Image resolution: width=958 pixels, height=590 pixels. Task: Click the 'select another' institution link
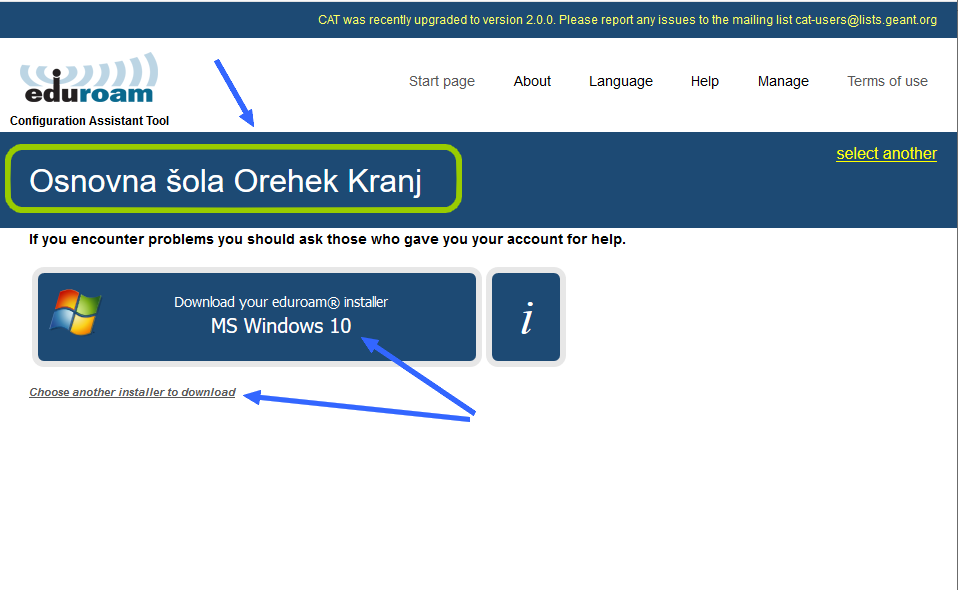(x=887, y=154)
